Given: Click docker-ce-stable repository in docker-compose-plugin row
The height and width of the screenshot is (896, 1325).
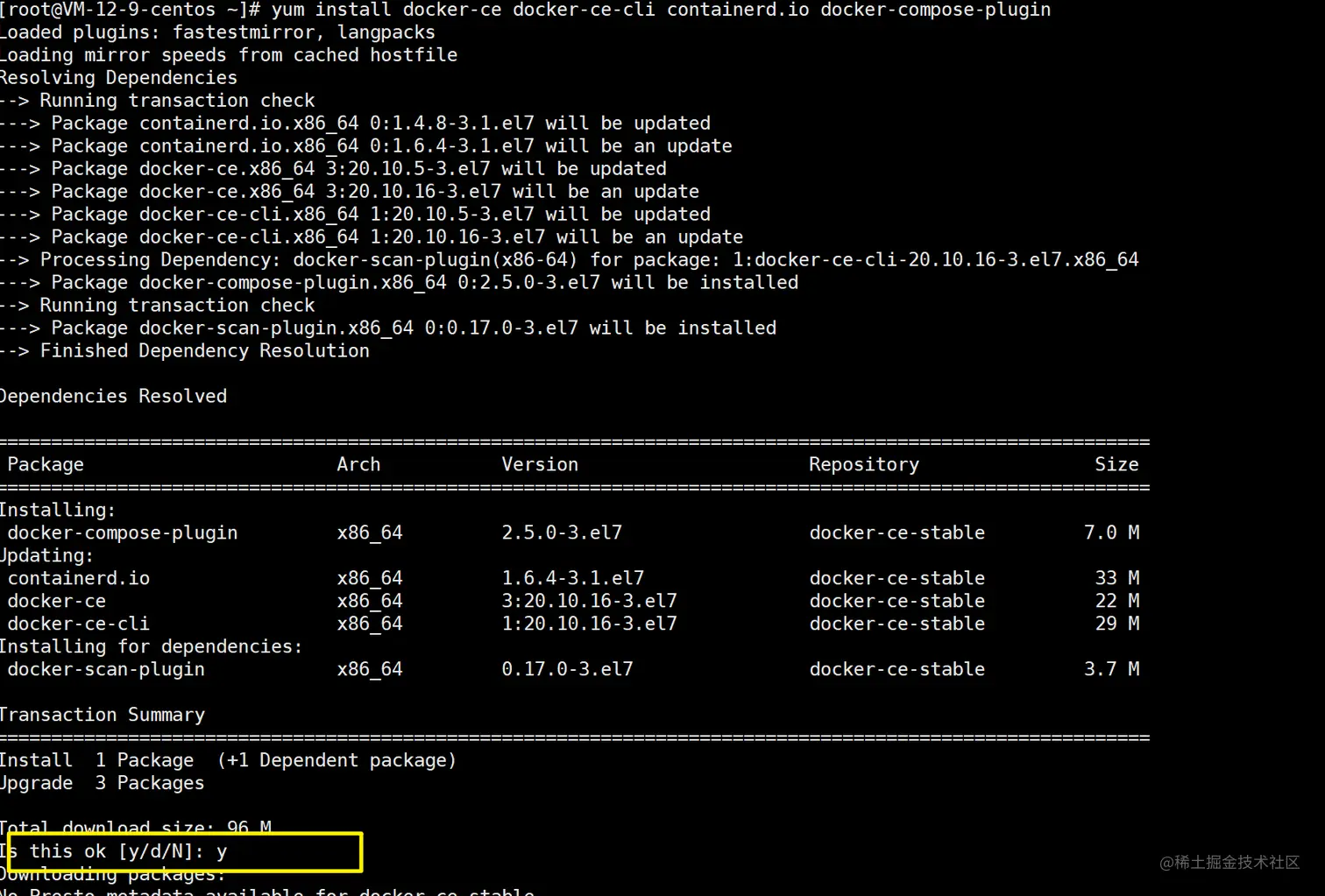Looking at the screenshot, I should click(x=897, y=533).
